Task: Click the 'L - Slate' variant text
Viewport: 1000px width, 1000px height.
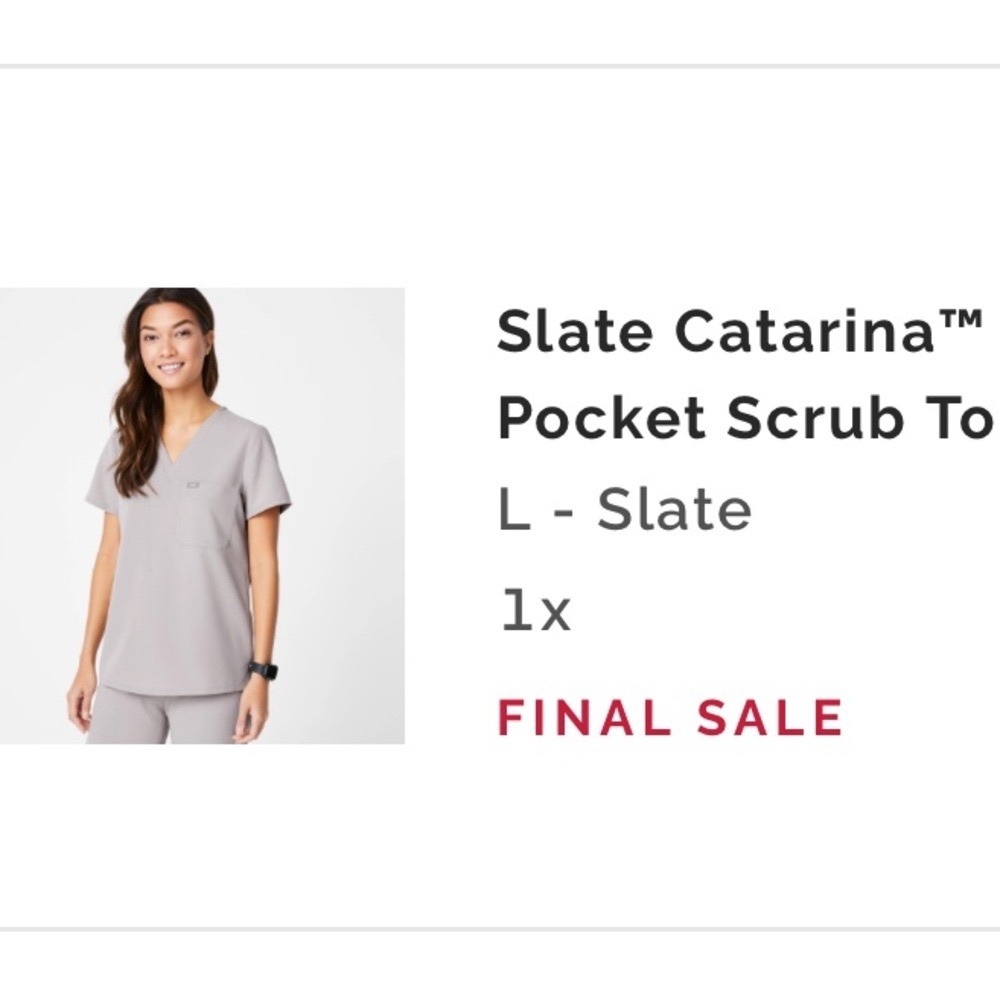Action: pos(624,509)
